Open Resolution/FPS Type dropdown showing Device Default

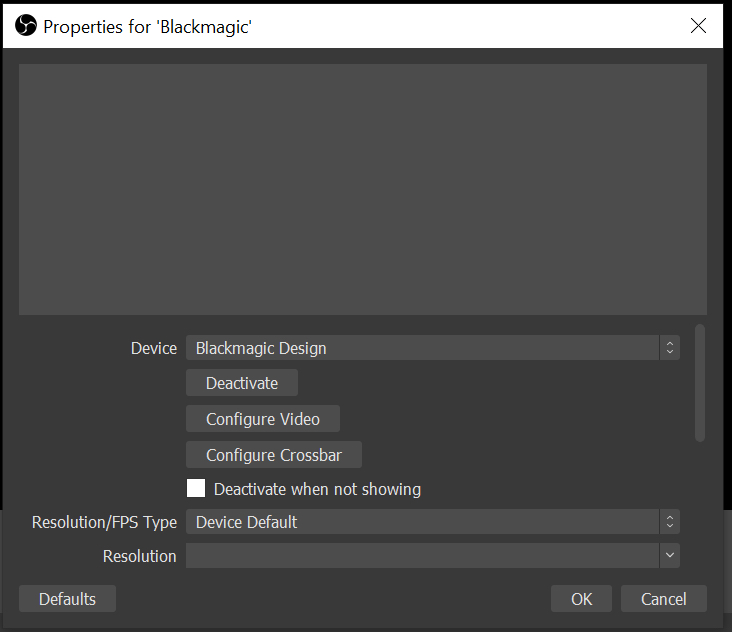pyautogui.click(x=420, y=522)
